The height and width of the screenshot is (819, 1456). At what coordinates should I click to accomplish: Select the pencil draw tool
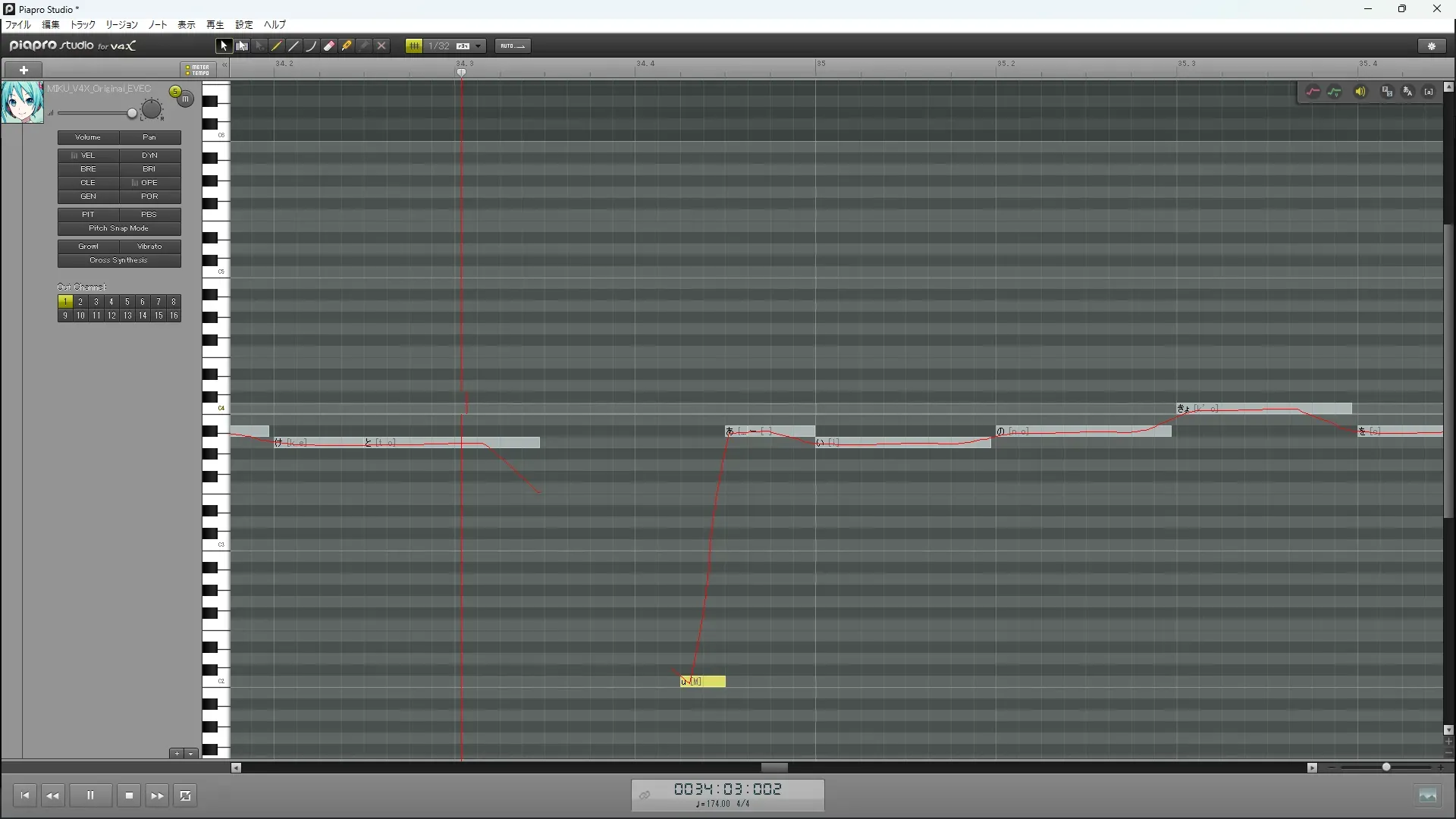tap(277, 46)
